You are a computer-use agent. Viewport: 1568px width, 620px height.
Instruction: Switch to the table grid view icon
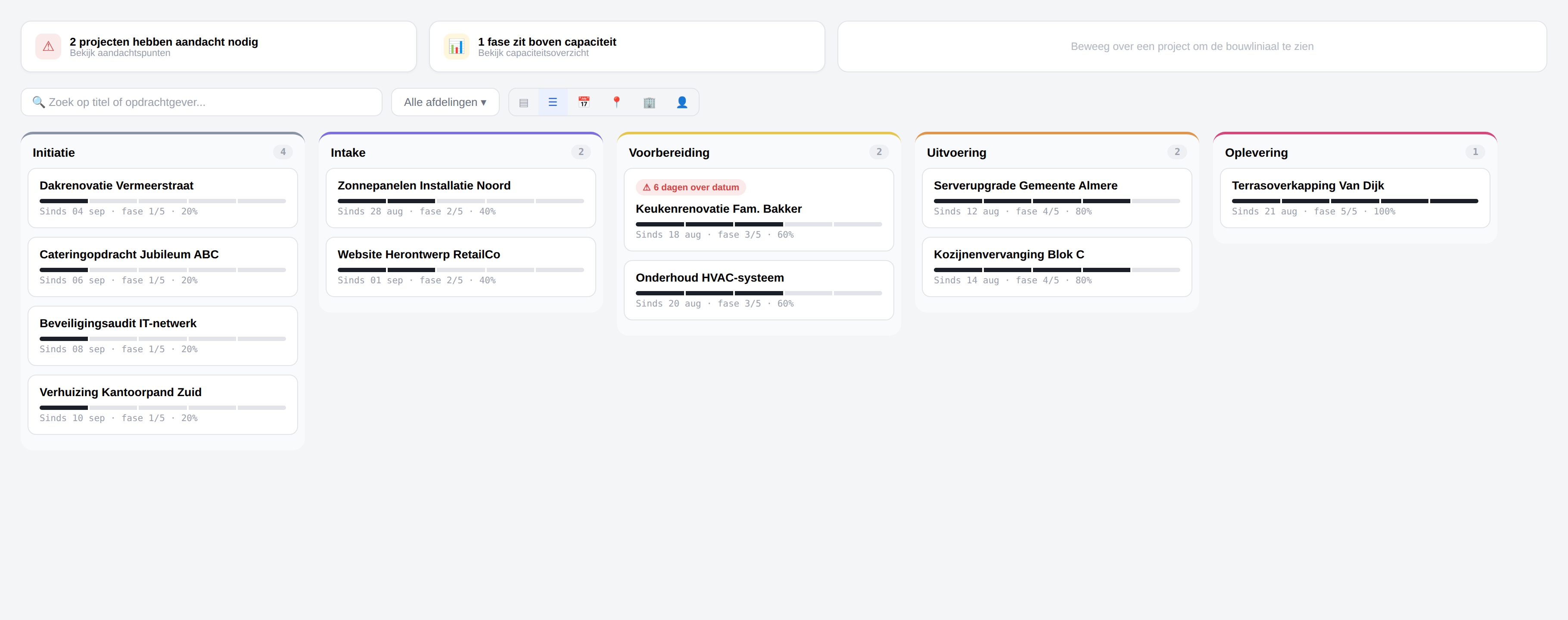[523, 102]
